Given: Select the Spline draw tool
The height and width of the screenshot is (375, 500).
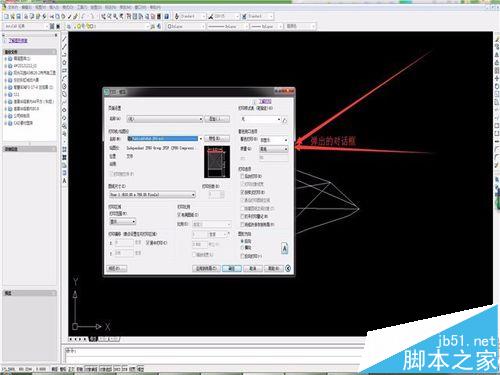Looking at the screenshot, I should point(64,102).
